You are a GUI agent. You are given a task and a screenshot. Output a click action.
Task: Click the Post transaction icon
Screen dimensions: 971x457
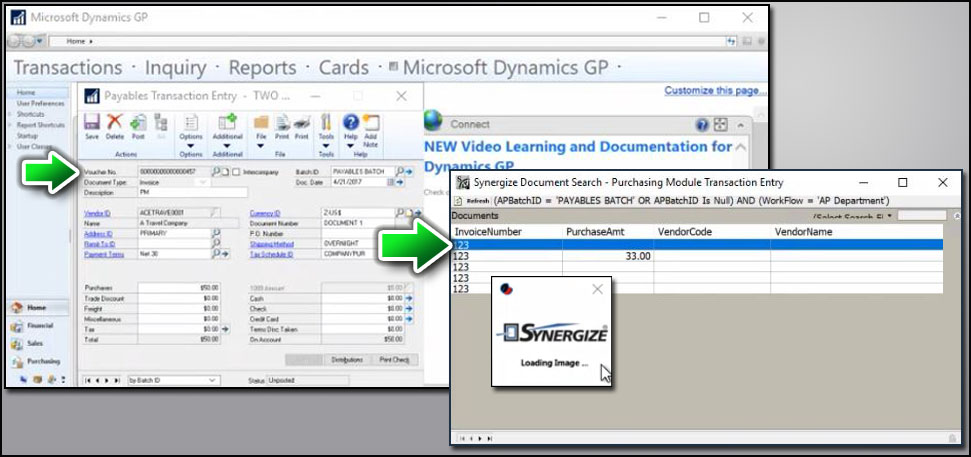pos(137,126)
